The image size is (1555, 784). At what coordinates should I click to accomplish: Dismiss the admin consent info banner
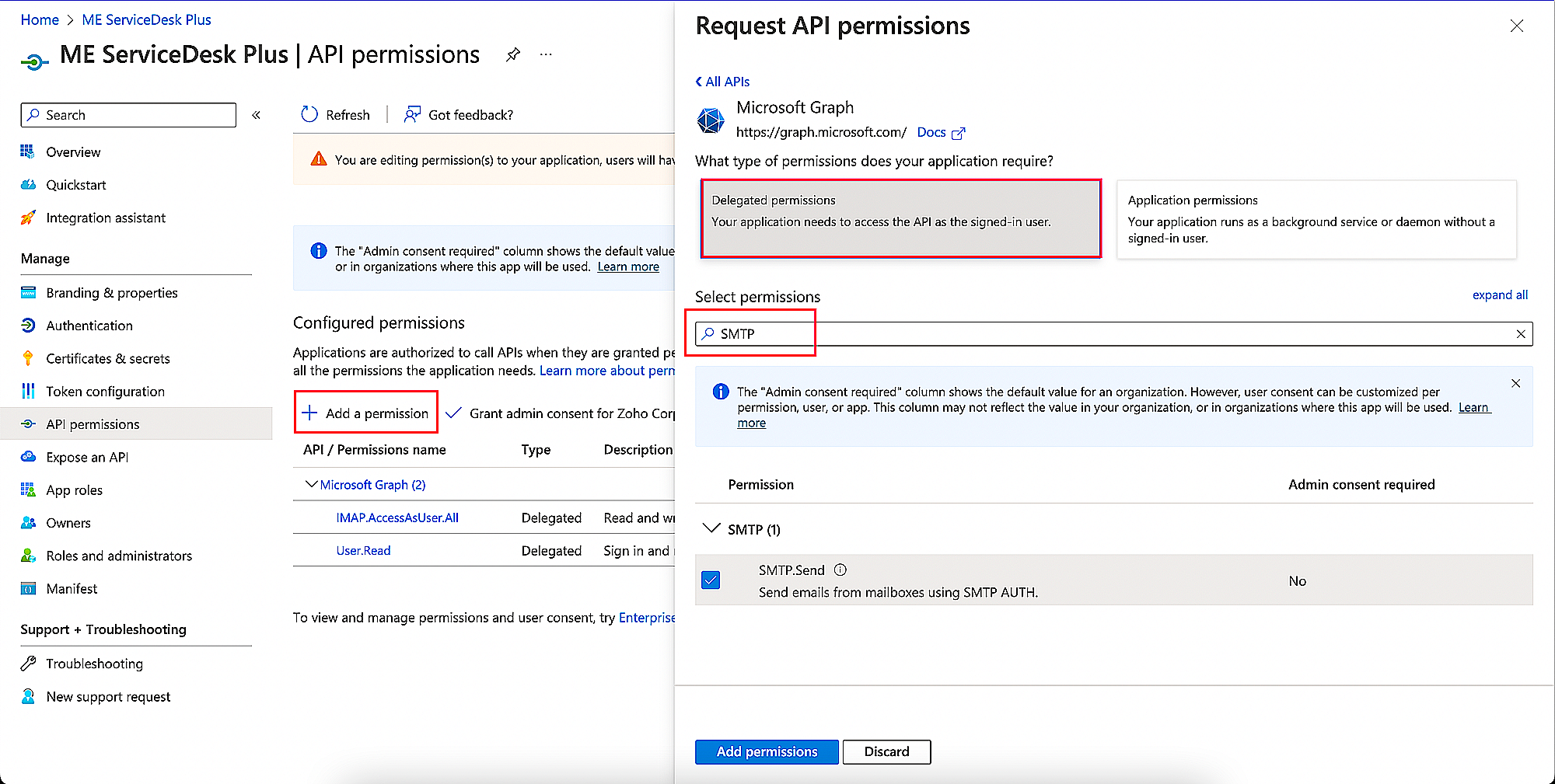tap(1515, 383)
